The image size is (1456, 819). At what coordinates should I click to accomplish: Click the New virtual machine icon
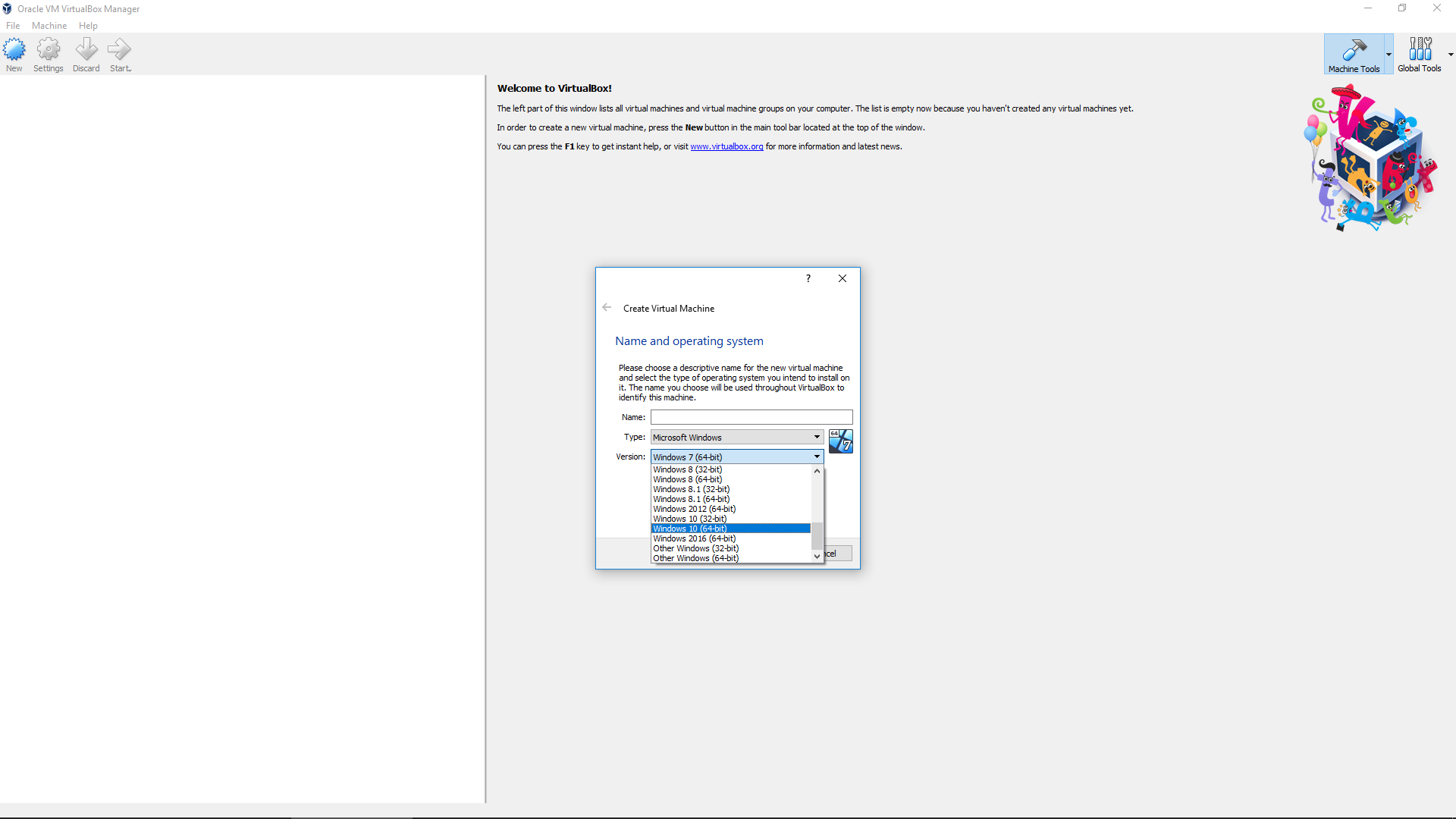(14, 50)
